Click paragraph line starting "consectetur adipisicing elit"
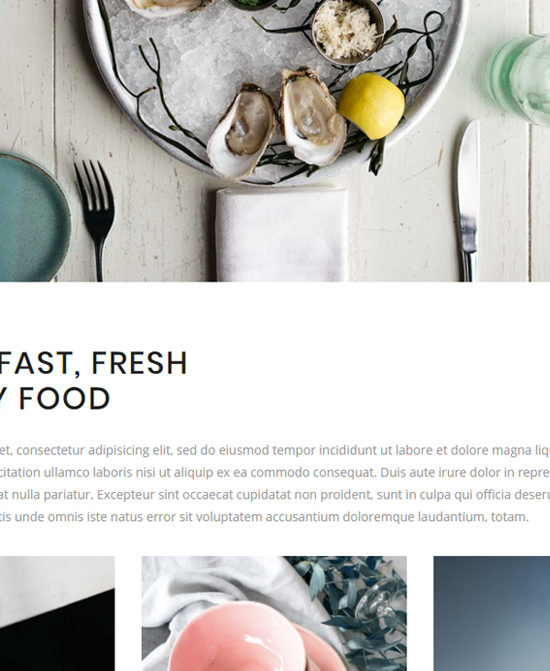 click(x=275, y=450)
